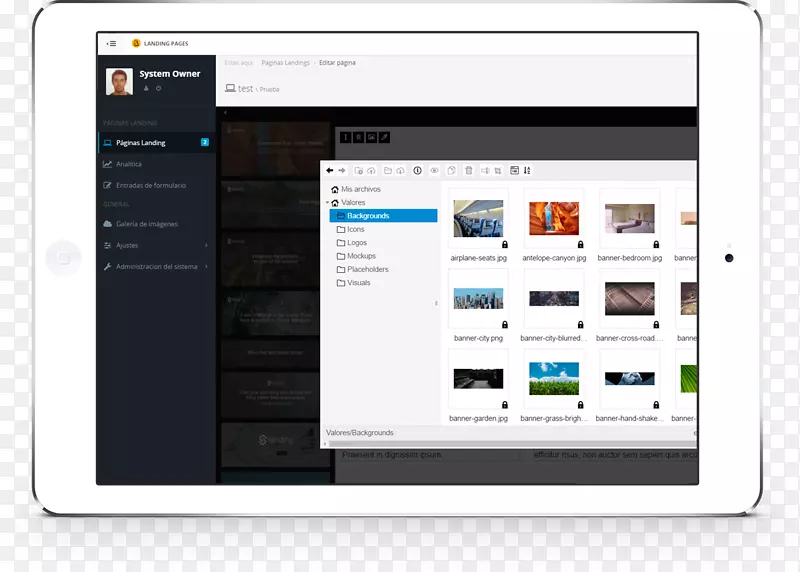Click the info icon in file manager toolbar
The image size is (800, 572).
pos(417,171)
